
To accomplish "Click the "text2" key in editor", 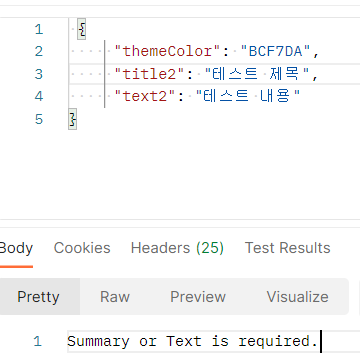I will [x=145, y=96].
